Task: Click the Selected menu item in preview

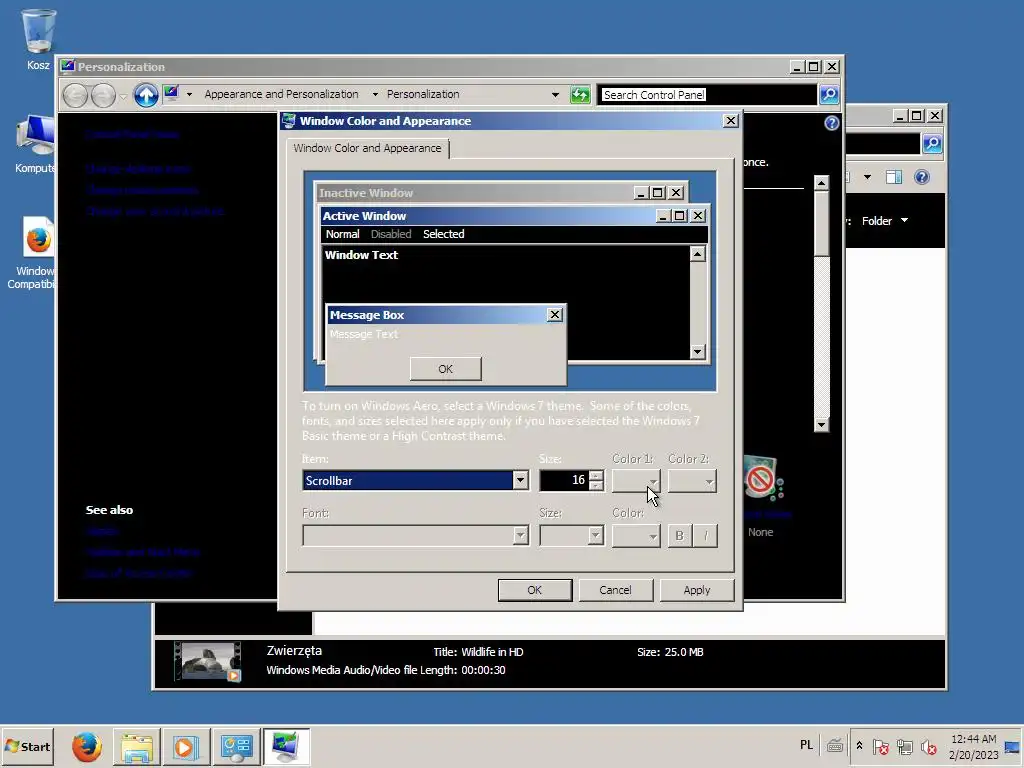Action: [443, 234]
